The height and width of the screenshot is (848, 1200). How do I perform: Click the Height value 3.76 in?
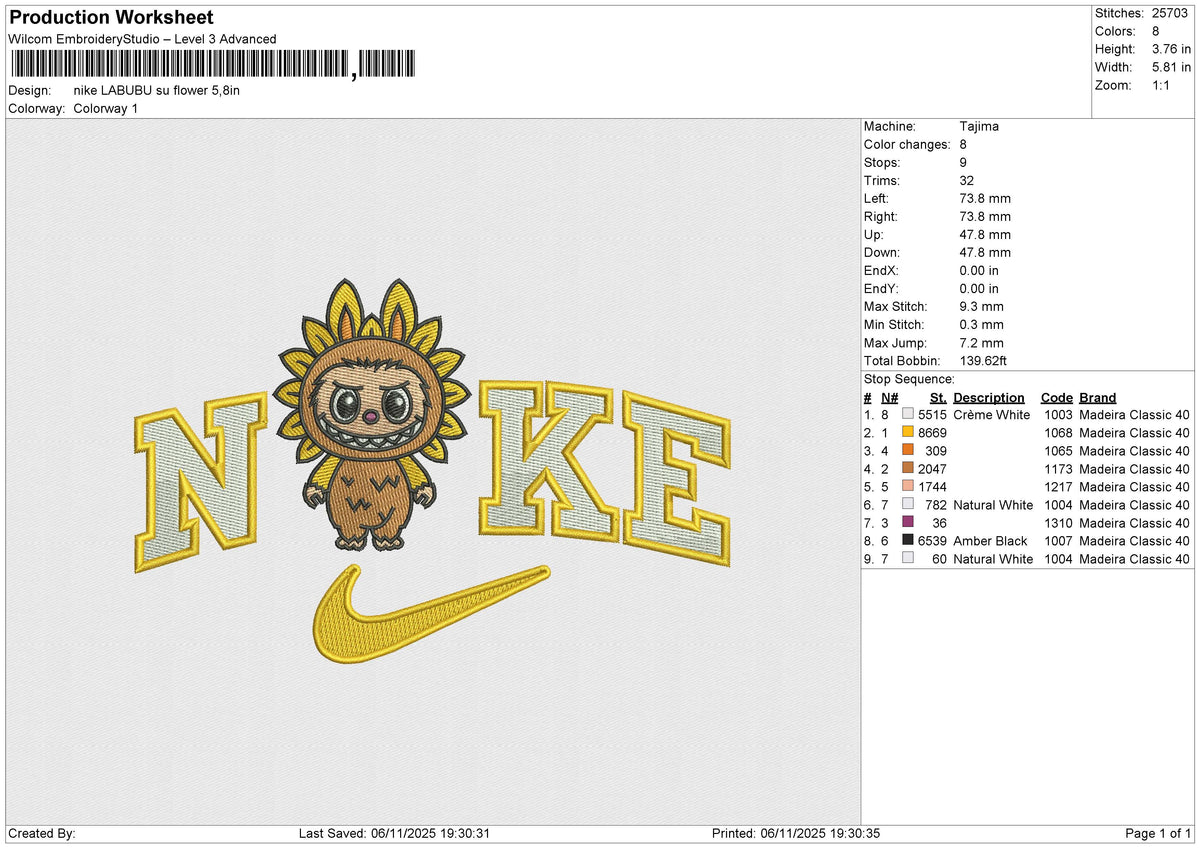coord(1173,49)
